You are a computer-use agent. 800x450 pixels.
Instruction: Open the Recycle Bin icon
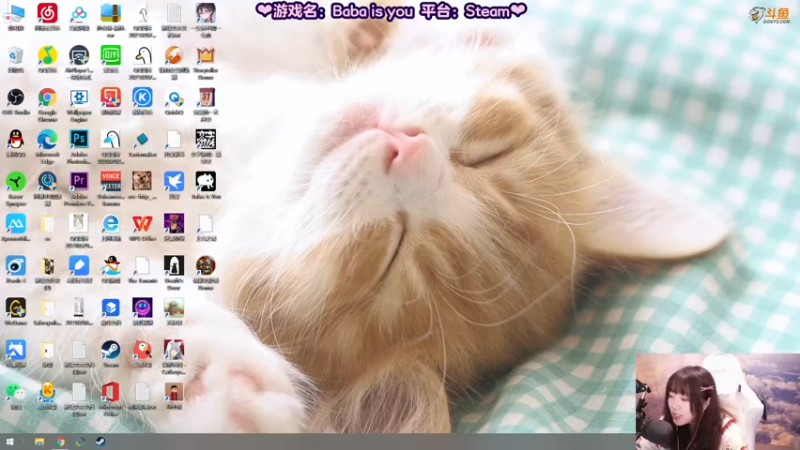16,56
